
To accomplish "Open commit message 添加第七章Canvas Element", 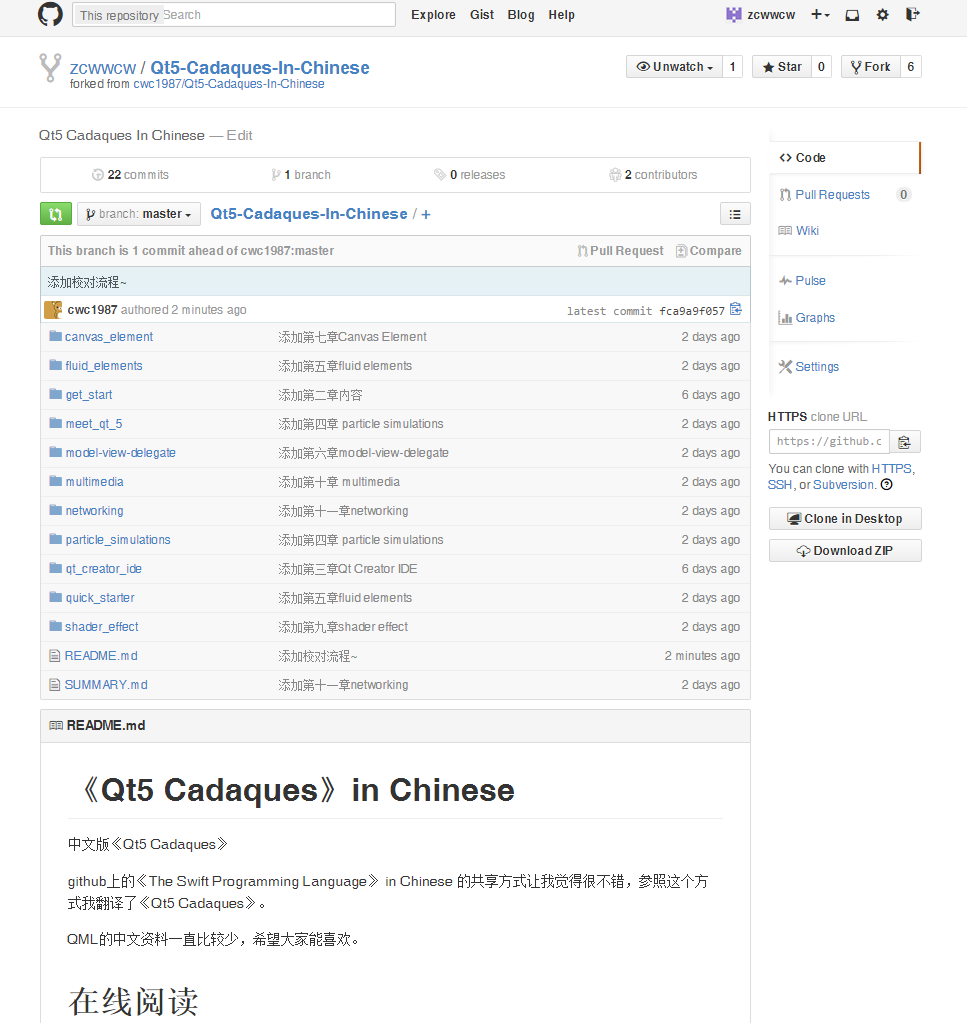I will pos(352,337).
